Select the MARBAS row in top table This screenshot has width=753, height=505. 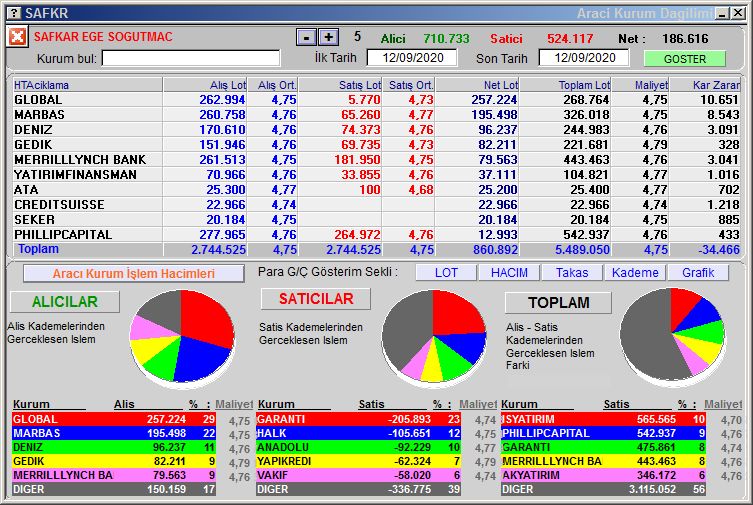(377, 115)
